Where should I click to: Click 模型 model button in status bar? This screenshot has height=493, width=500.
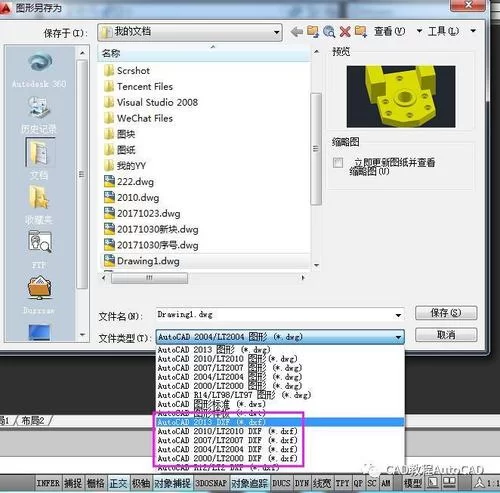click(413, 483)
